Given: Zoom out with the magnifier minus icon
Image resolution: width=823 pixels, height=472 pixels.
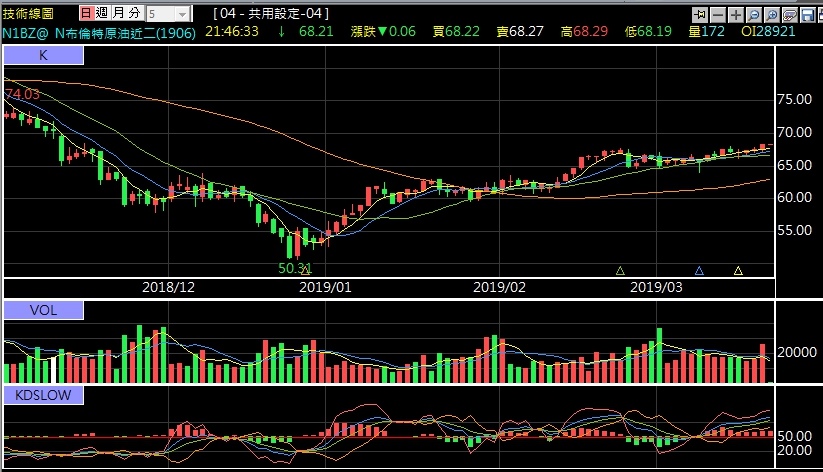Looking at the screenshot, I should coord(754,14).
